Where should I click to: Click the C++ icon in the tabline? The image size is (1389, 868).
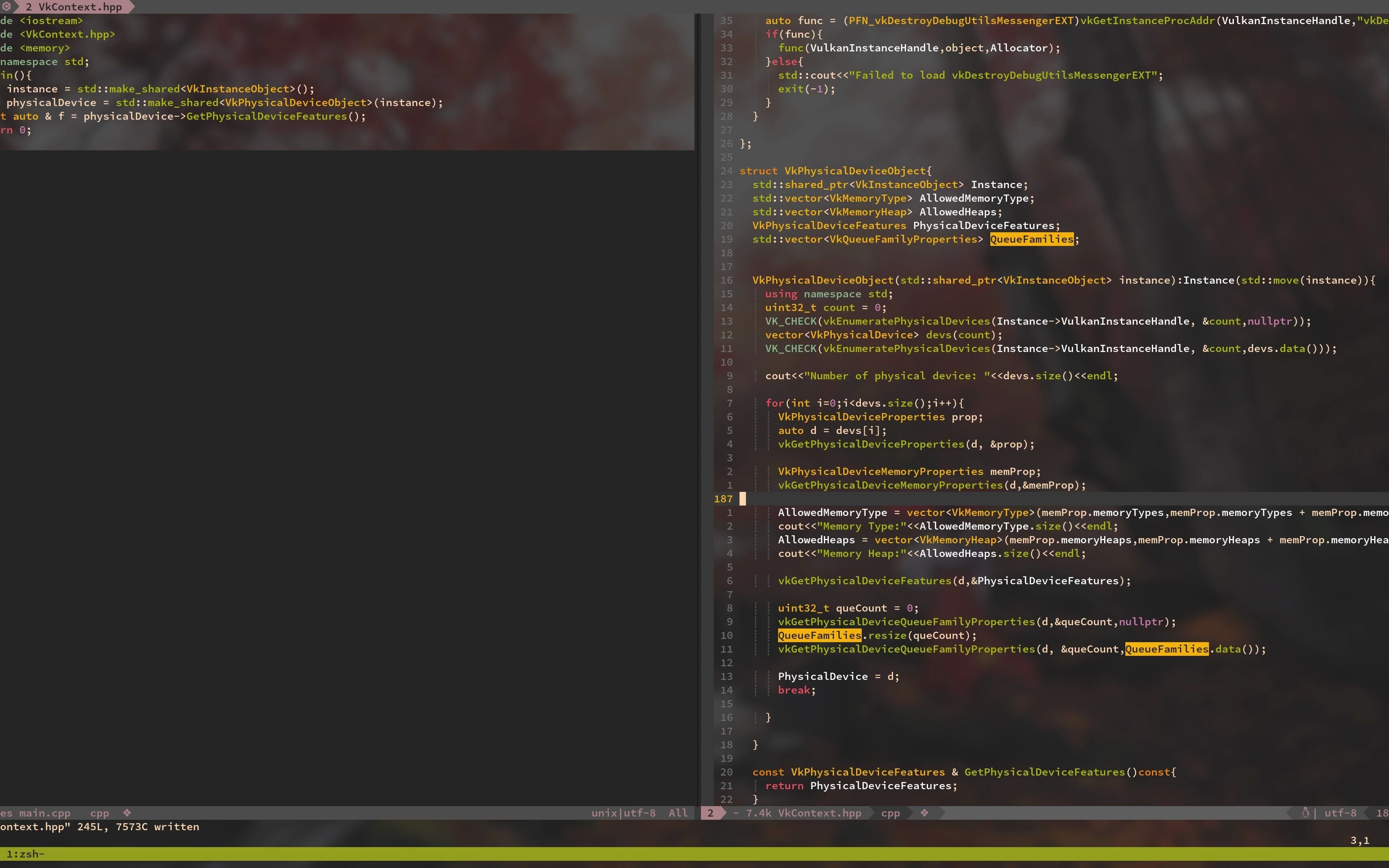point(6,7)
